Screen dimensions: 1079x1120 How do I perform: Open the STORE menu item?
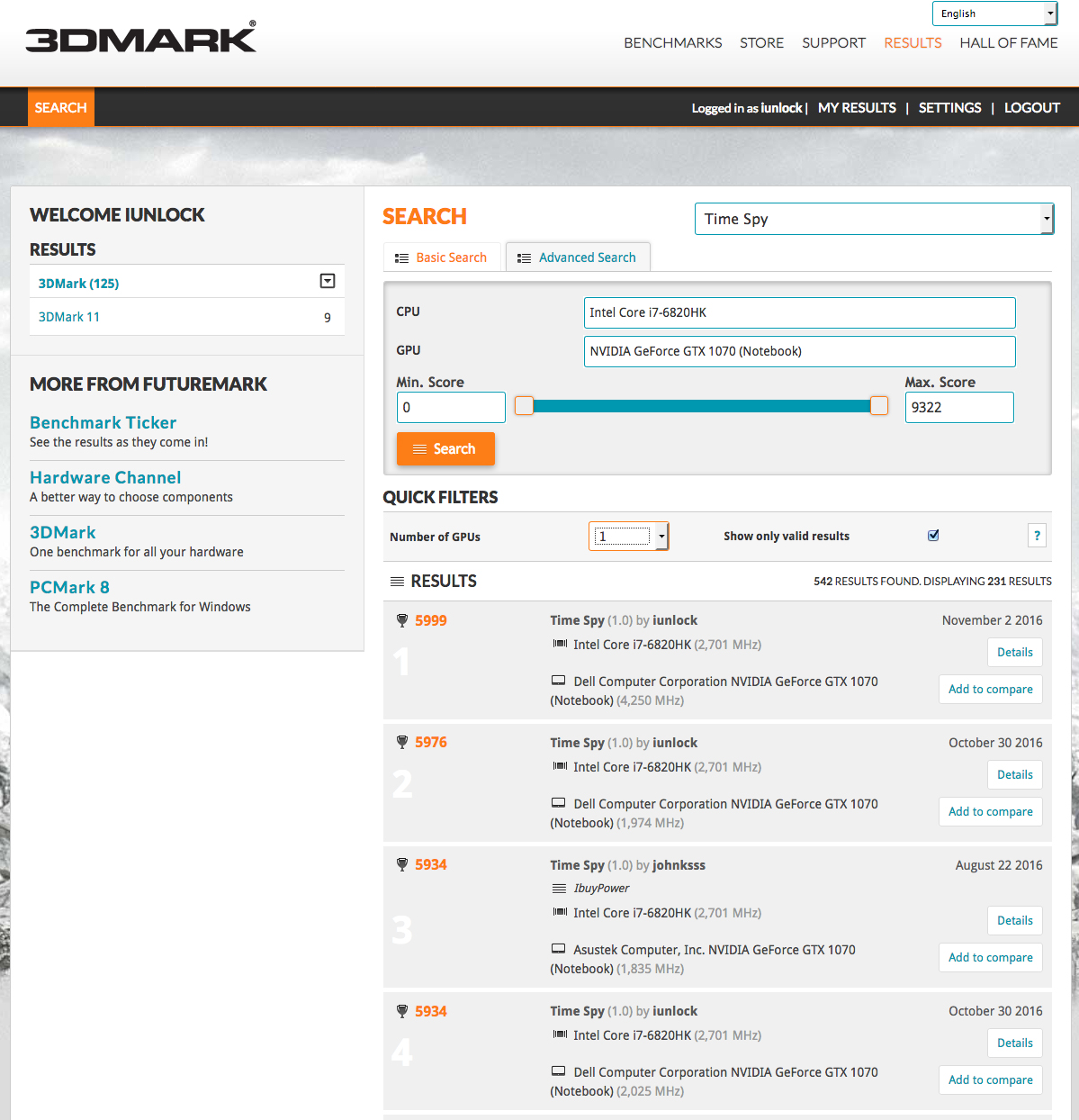tap(761, 43)
